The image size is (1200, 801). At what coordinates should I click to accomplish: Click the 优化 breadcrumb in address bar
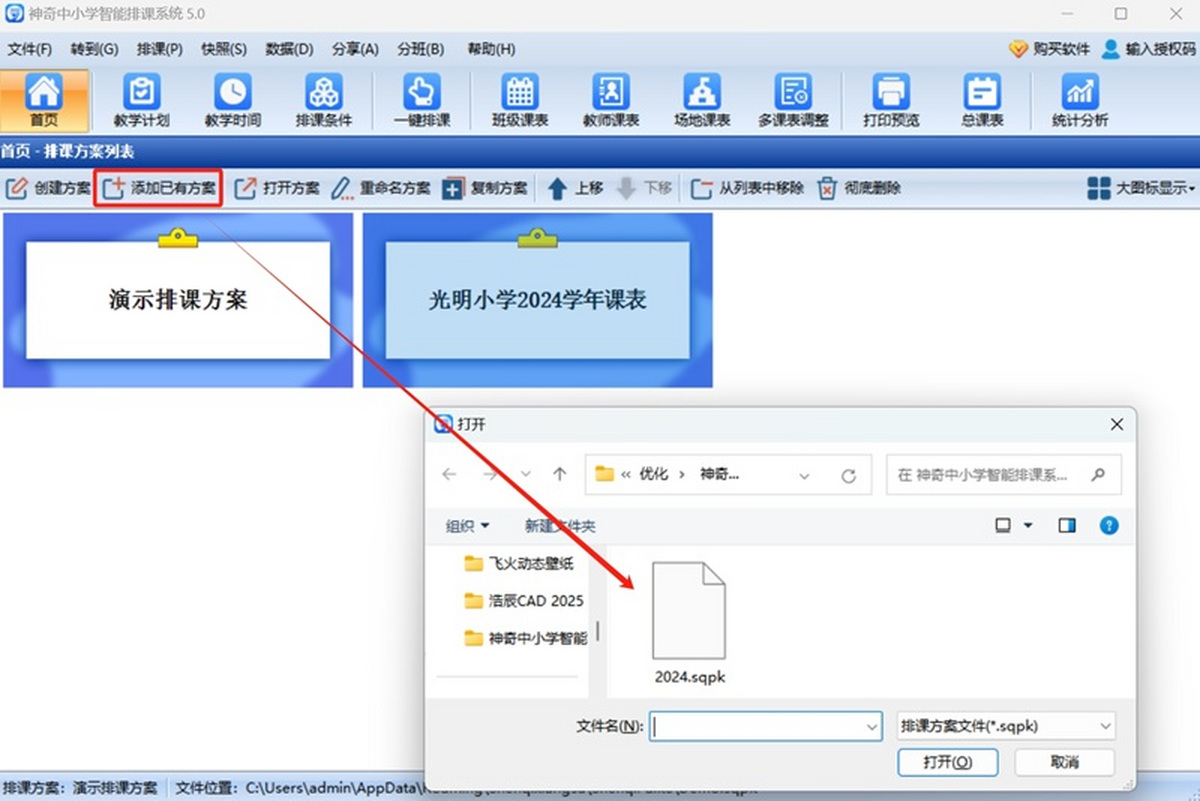click(653, 475)
